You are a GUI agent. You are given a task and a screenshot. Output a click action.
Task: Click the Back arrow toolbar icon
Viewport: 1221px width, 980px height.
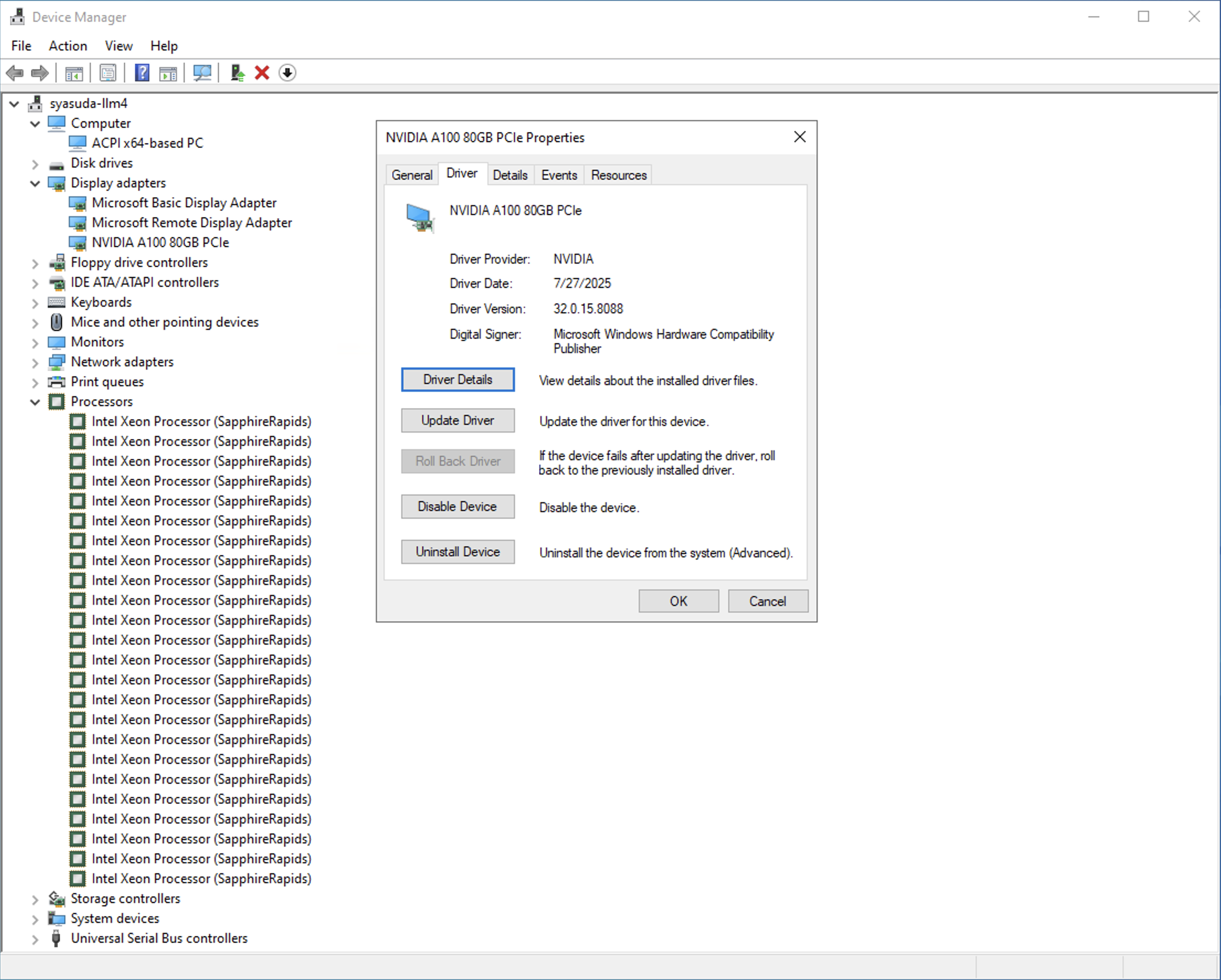(15, 72)
